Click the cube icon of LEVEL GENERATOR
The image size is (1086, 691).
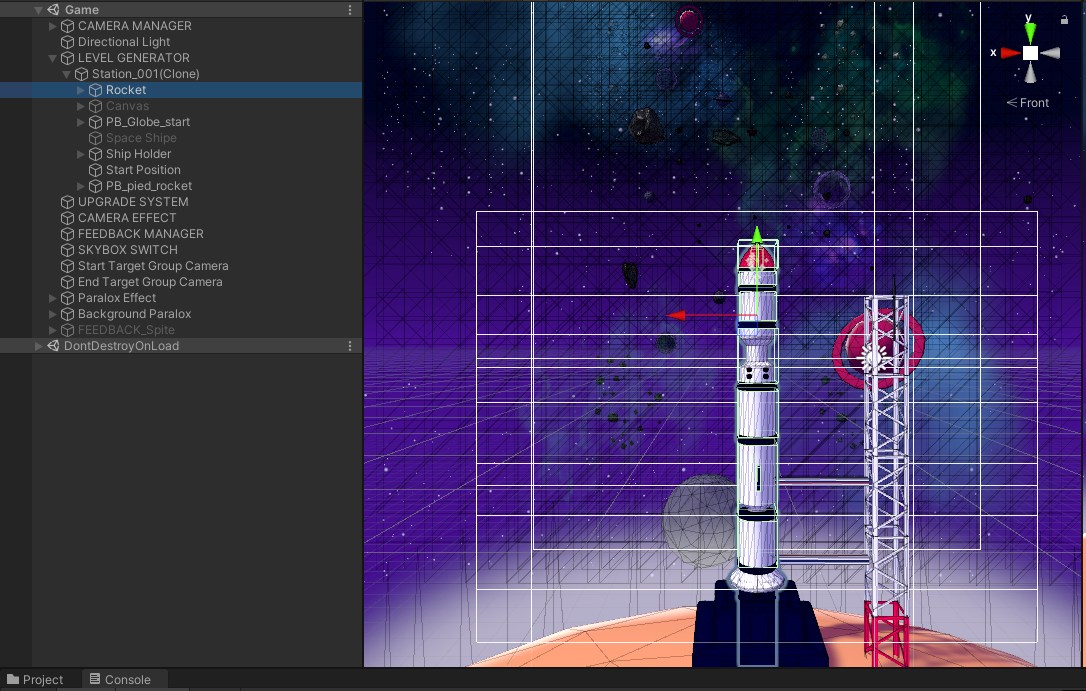pos(67,58)
